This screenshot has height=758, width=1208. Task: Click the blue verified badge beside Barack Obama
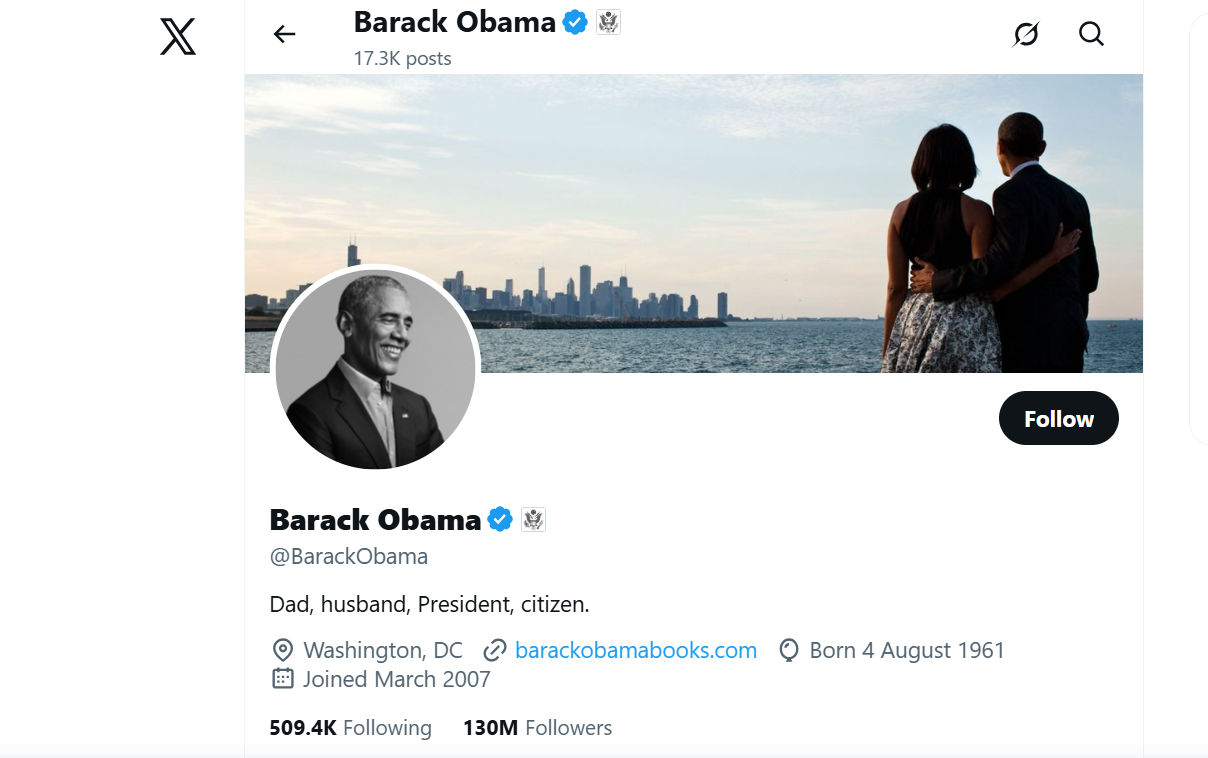pyautogui.click(x=500, y=519)
